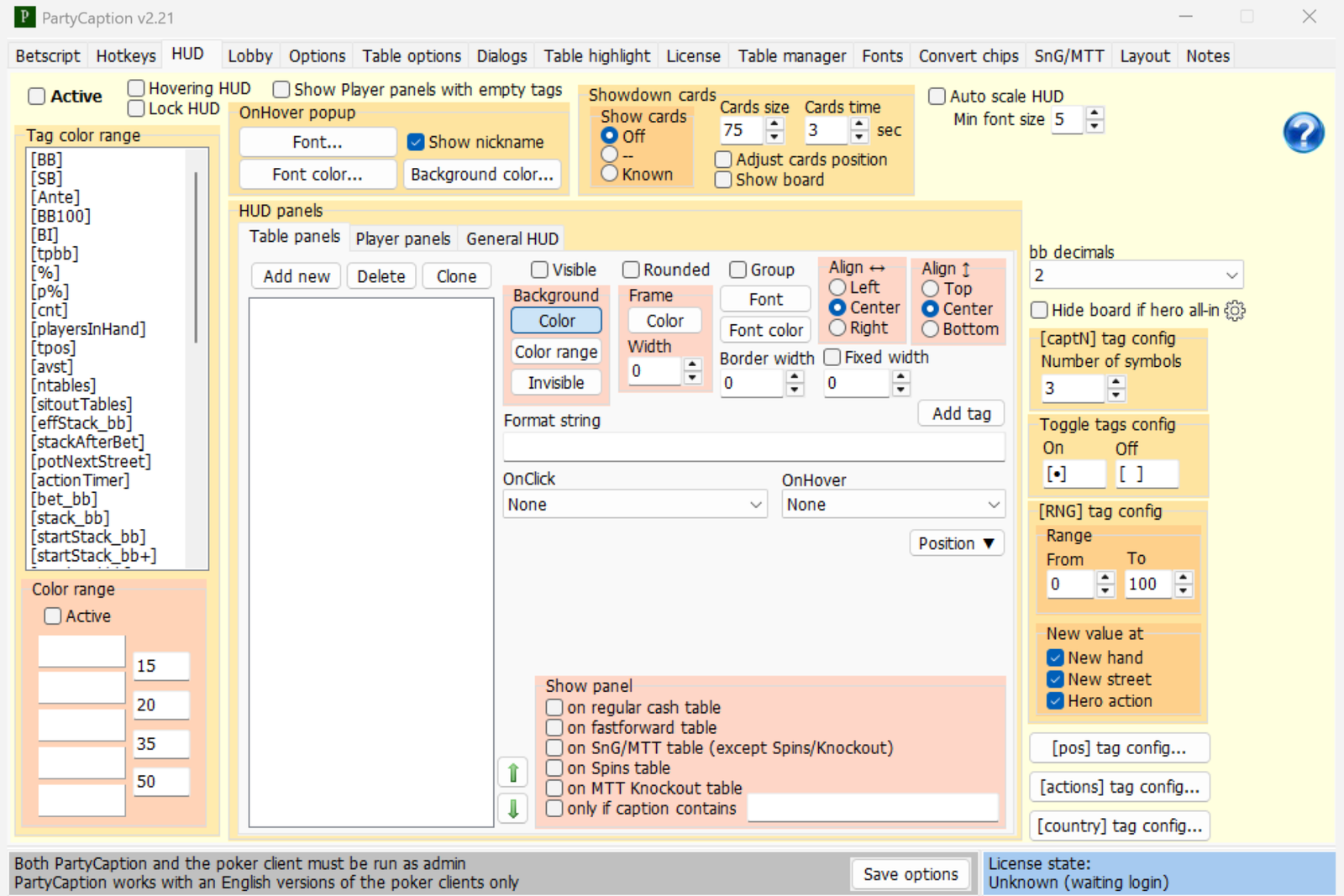This screenshot has height=896, width=1344.
Task: Click the Add new panel button
Action: pos(297,276)
